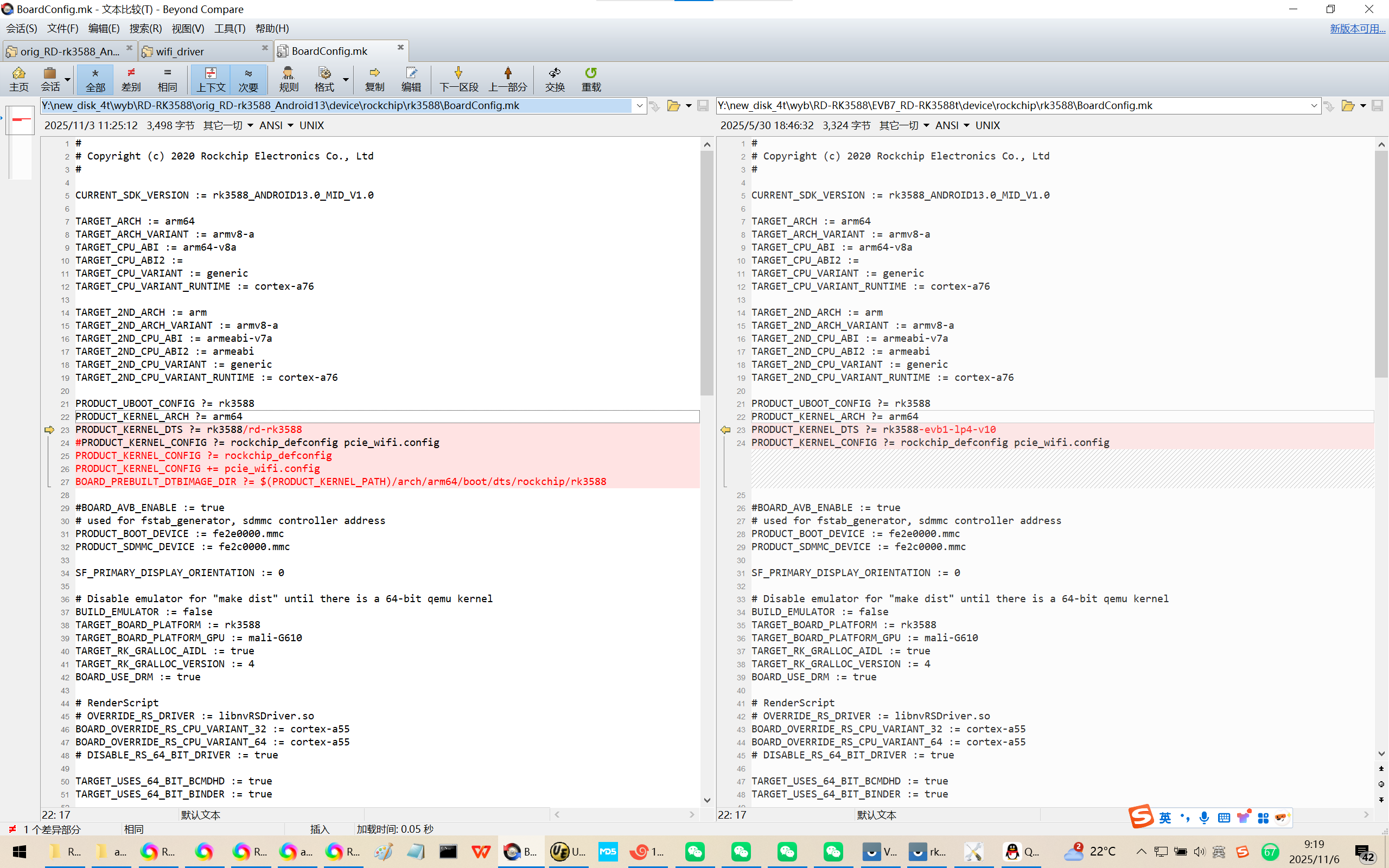The image size is (1389, 868).
Task: Toggle Show Differences (差别) filter
Action: tap(131, 79)
